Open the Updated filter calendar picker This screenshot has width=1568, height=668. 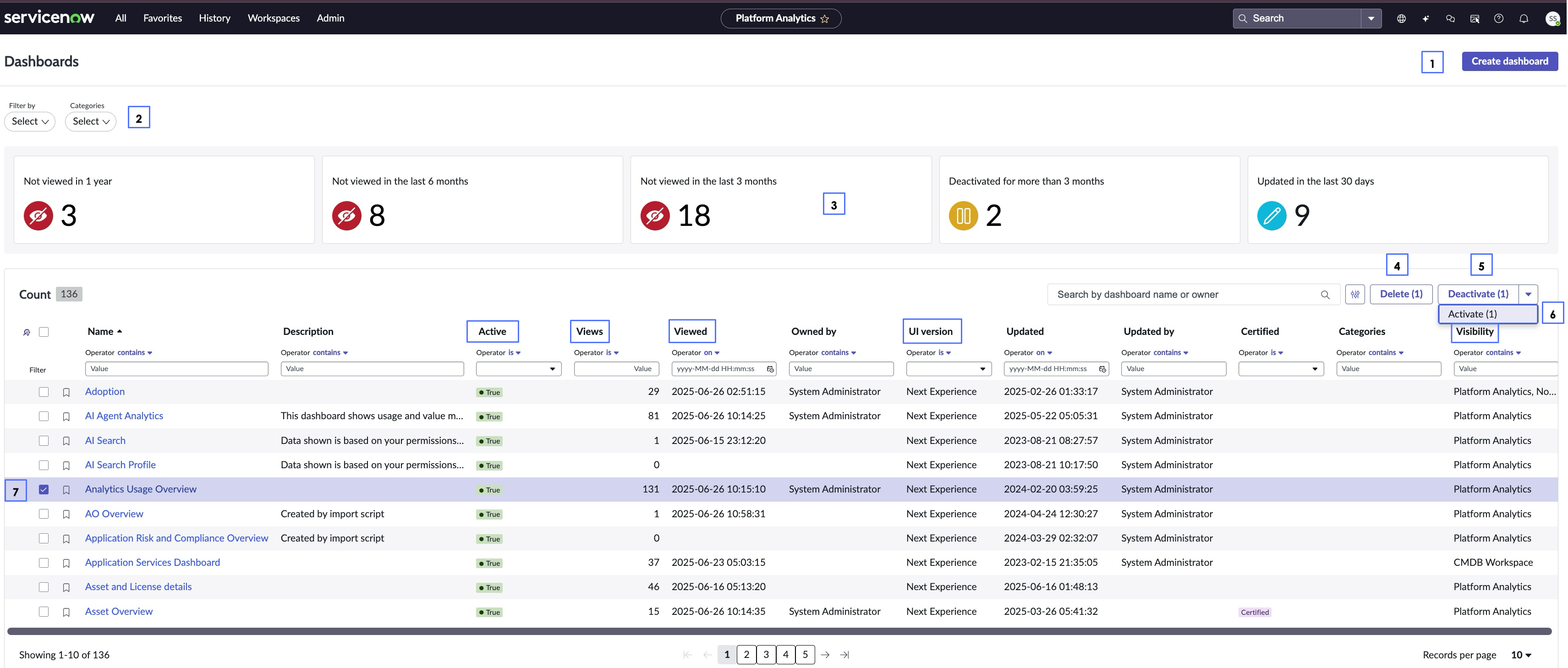[1102, 369]
